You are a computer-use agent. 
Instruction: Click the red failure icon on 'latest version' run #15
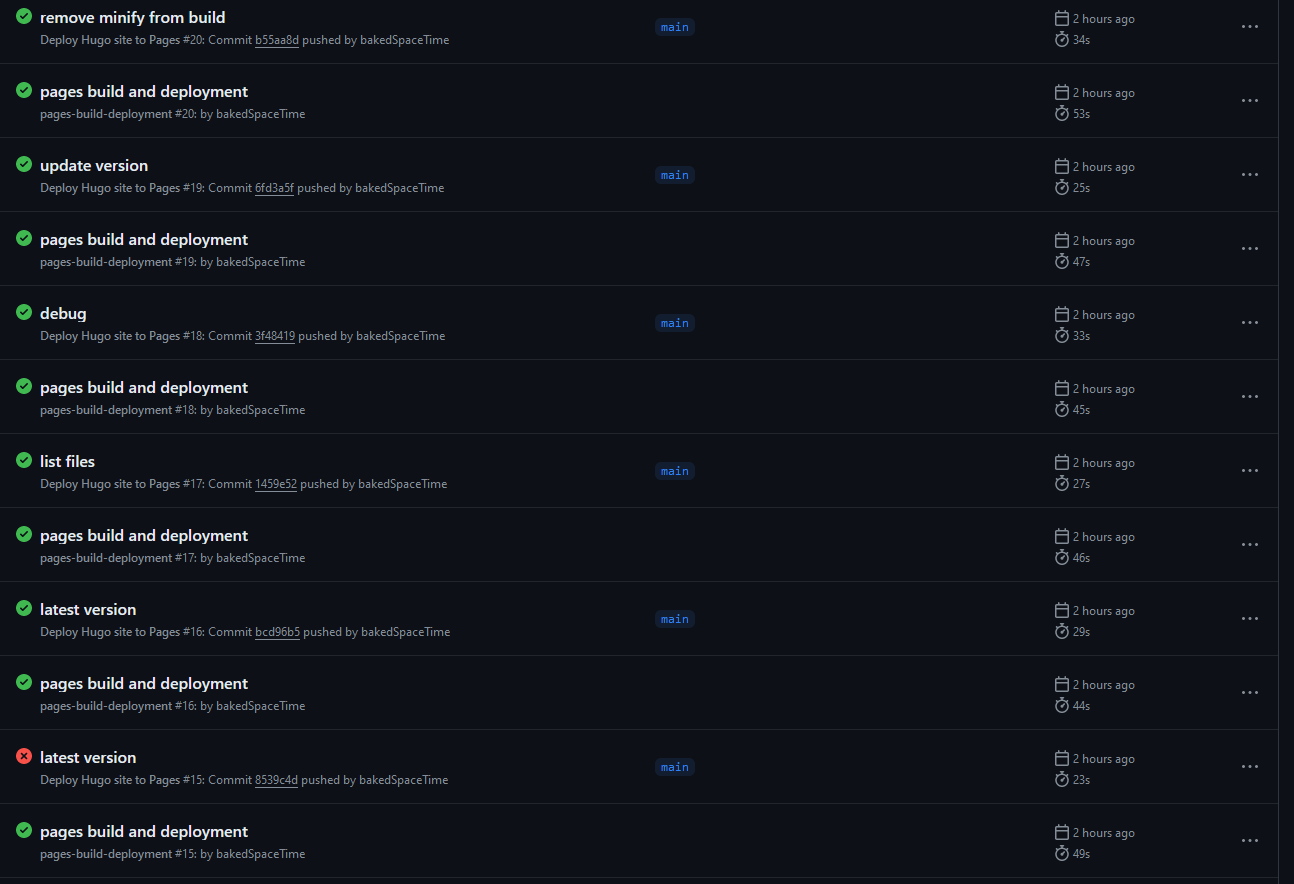coord(23,756)
